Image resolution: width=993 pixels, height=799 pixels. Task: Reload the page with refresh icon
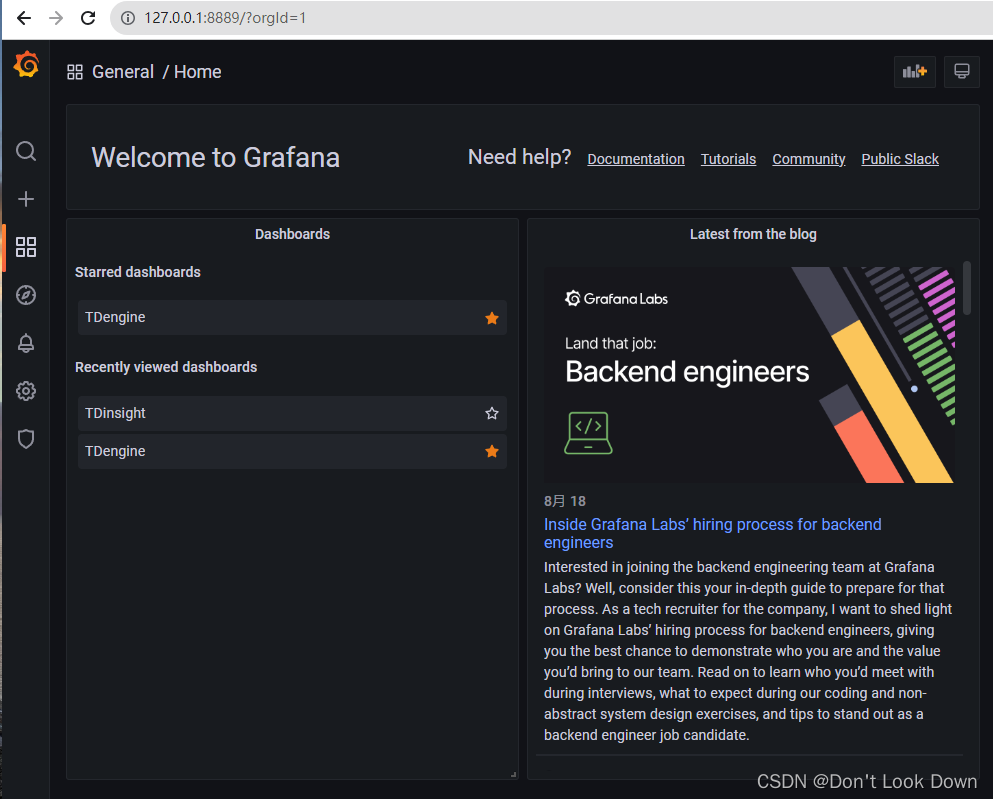click(88, 18)
